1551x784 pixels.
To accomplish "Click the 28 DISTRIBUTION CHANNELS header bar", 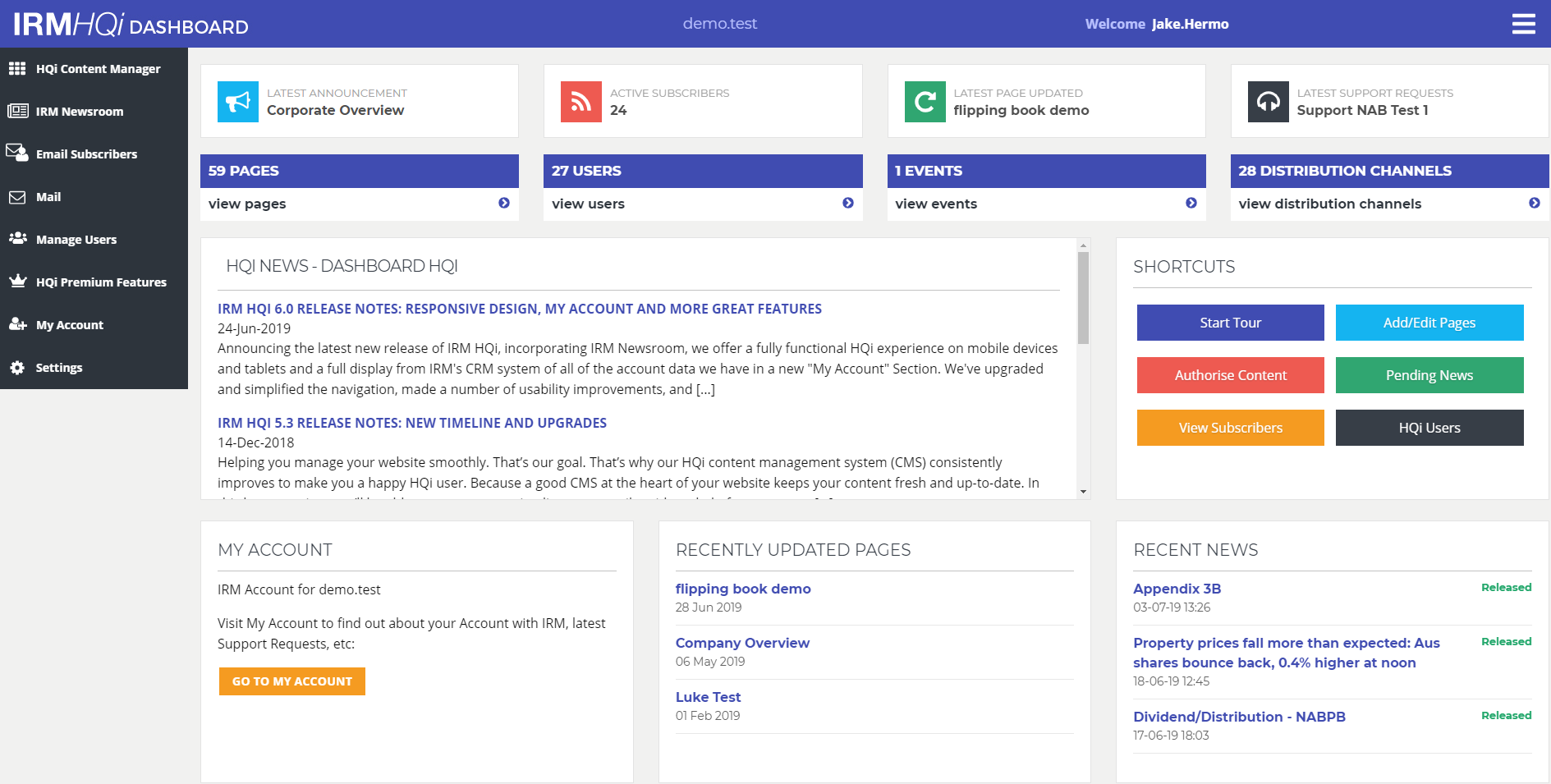I will [x=1389, y=171].
